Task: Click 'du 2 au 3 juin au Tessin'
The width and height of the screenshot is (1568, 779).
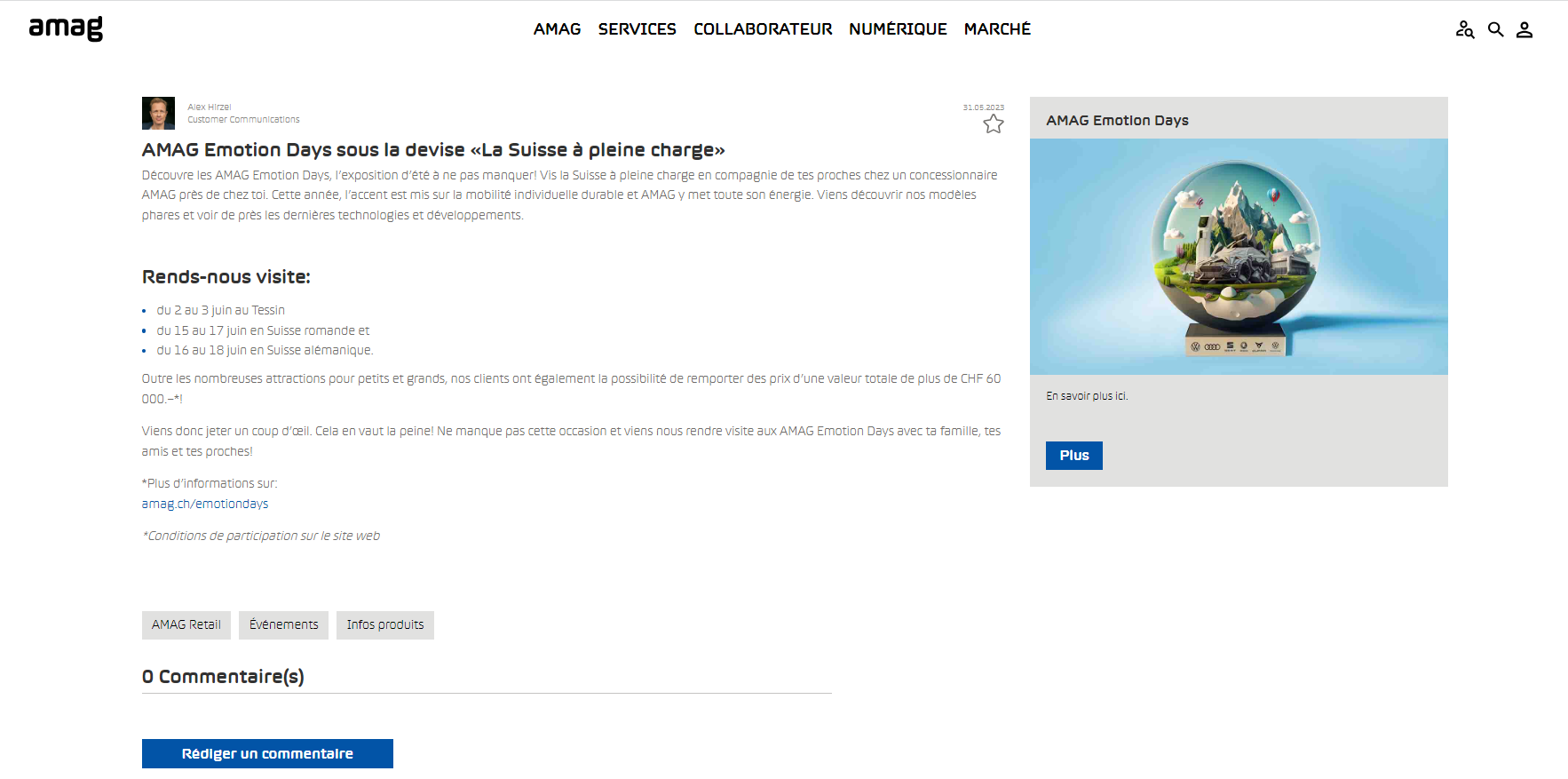Action: point(221,310)
